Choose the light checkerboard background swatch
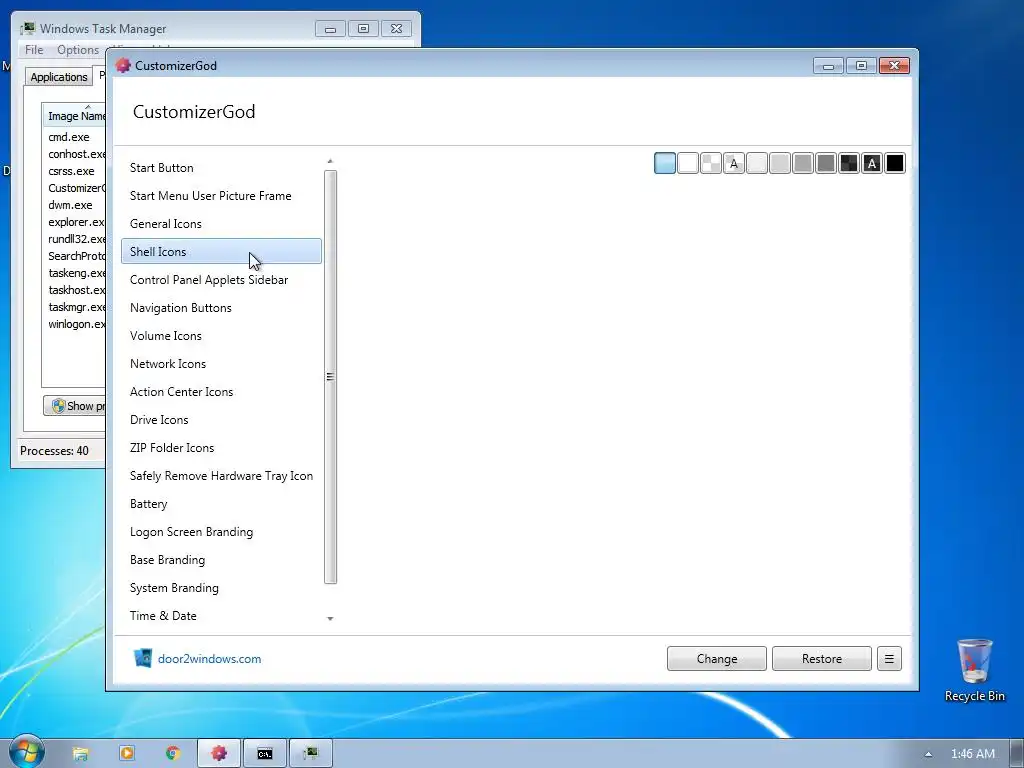 click(x=711, y=163)
